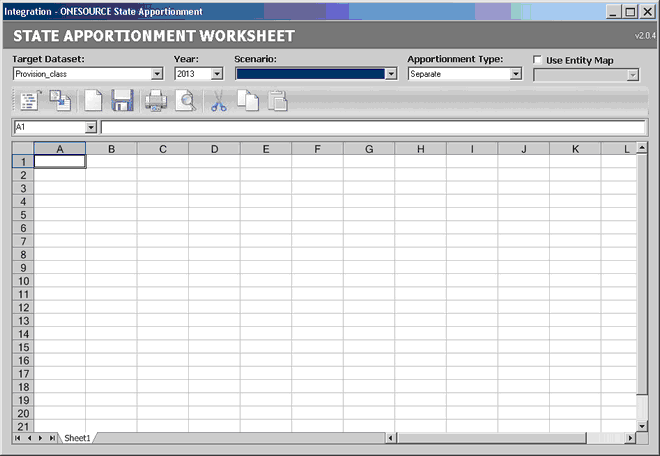Screen dimensions: 660x456
Task: Click in the formula bar input field
Action: coord(370,127)
